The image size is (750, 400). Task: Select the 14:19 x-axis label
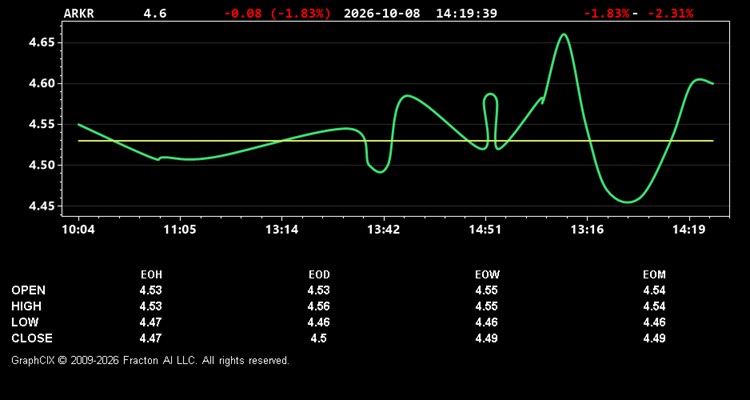[x=688, y=230]
